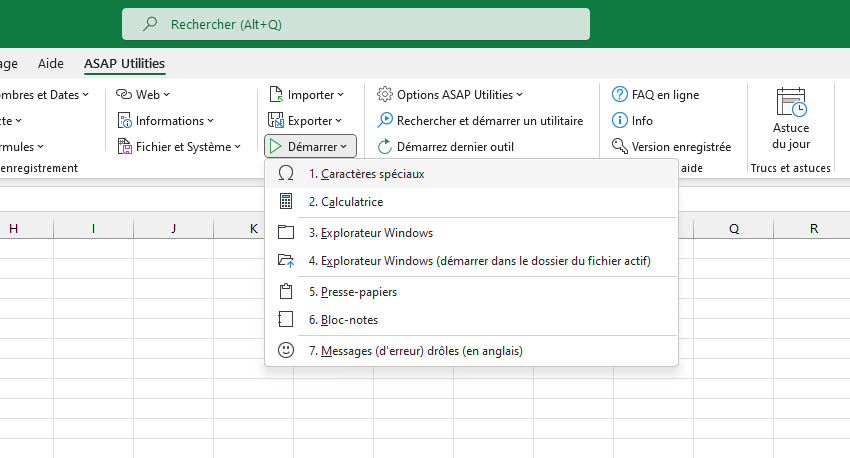850x458 pixels.
Task: Click Démarrez dernier outil label
Action: 455,146
